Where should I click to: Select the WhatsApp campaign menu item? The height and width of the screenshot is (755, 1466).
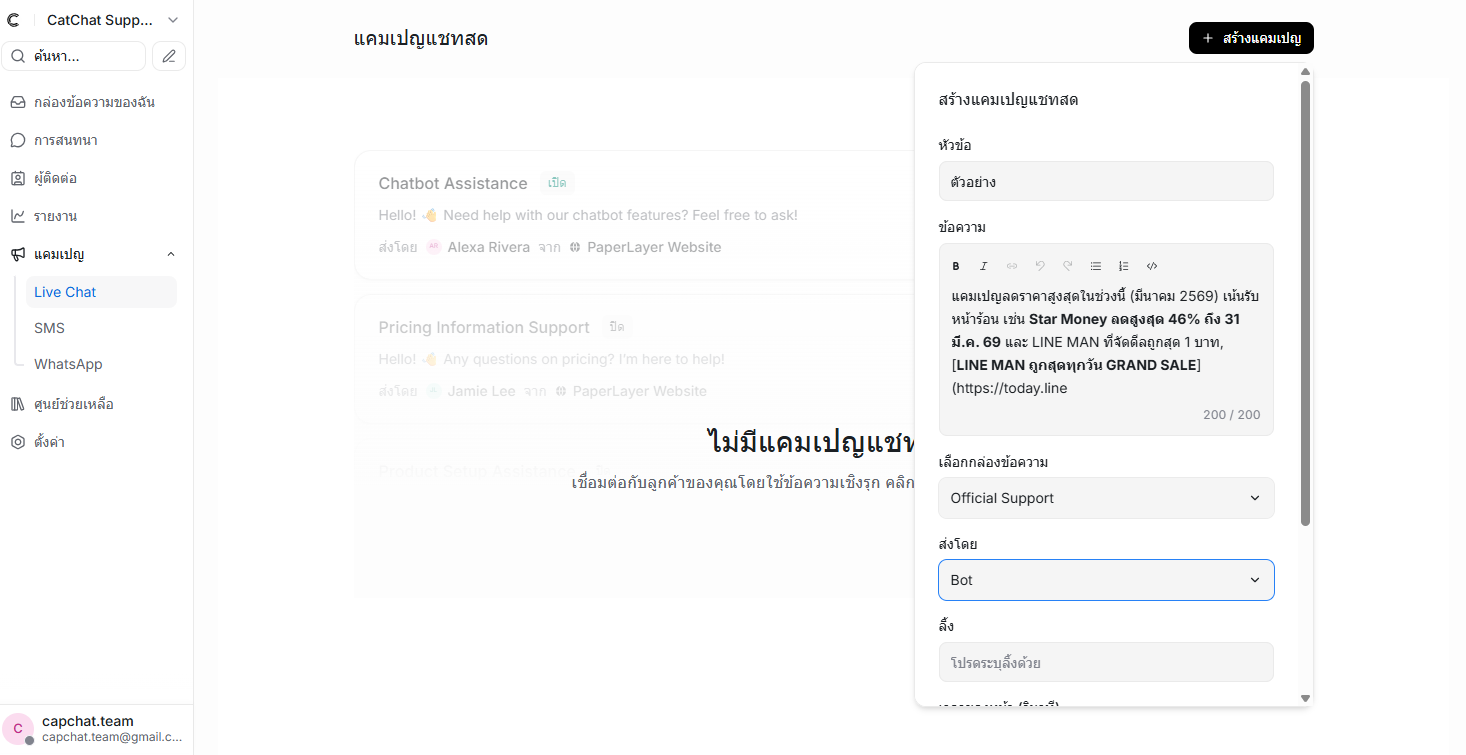tap(68, 364)
